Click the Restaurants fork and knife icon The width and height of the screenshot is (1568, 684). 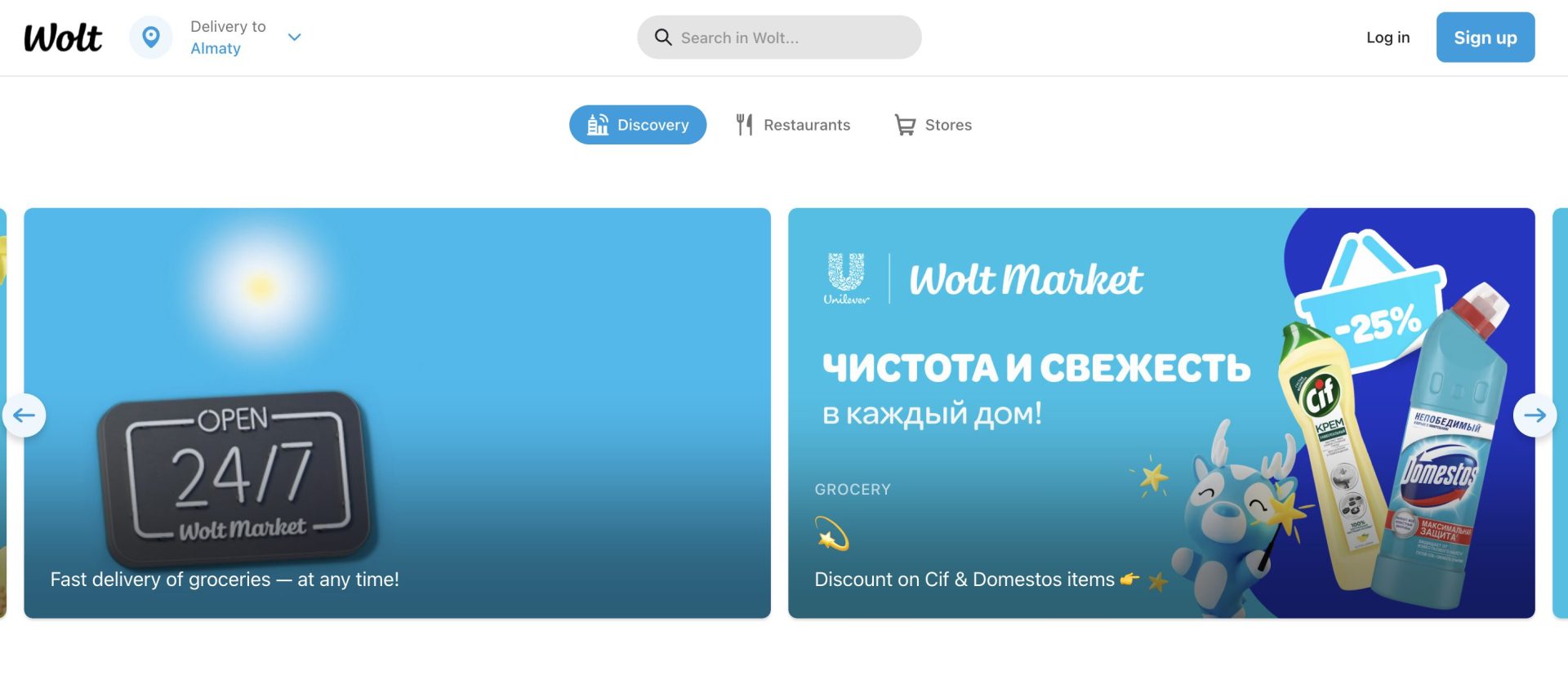[x=744, y=125]
